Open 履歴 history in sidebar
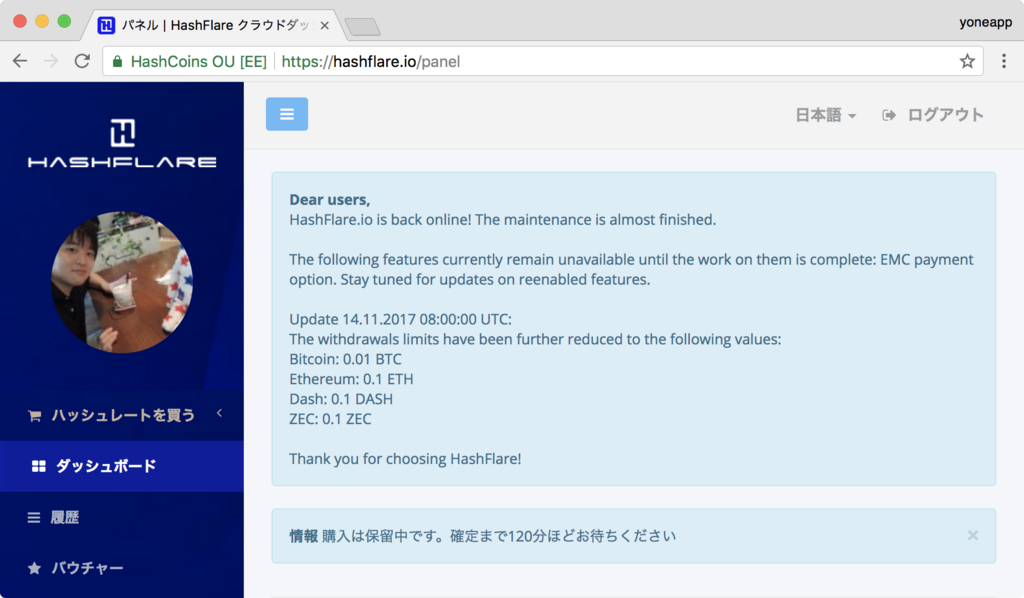1024x598 pixels. tap(122, 518)
